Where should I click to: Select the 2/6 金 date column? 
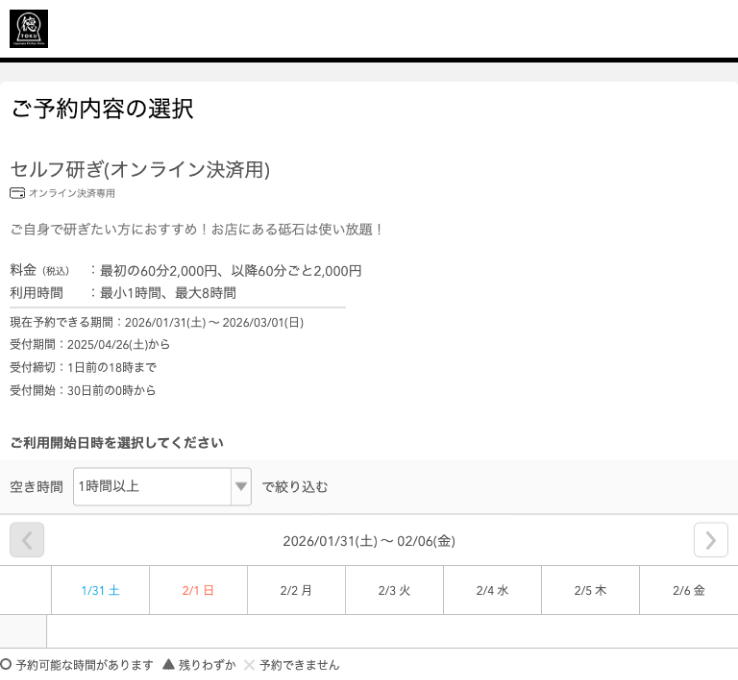click(x=689, y=590)
